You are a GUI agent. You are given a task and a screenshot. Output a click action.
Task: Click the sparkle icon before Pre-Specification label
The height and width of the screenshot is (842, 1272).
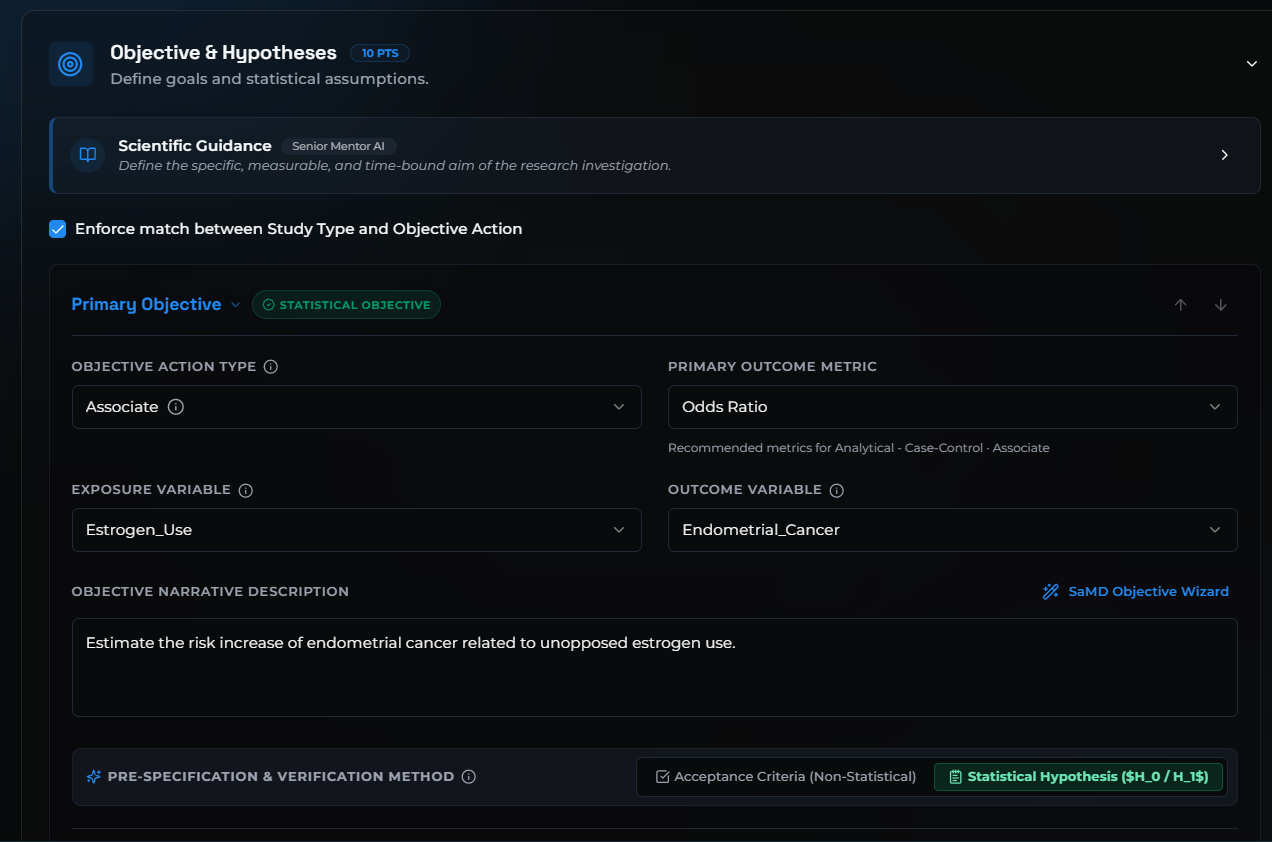click(x=94, y=777)
